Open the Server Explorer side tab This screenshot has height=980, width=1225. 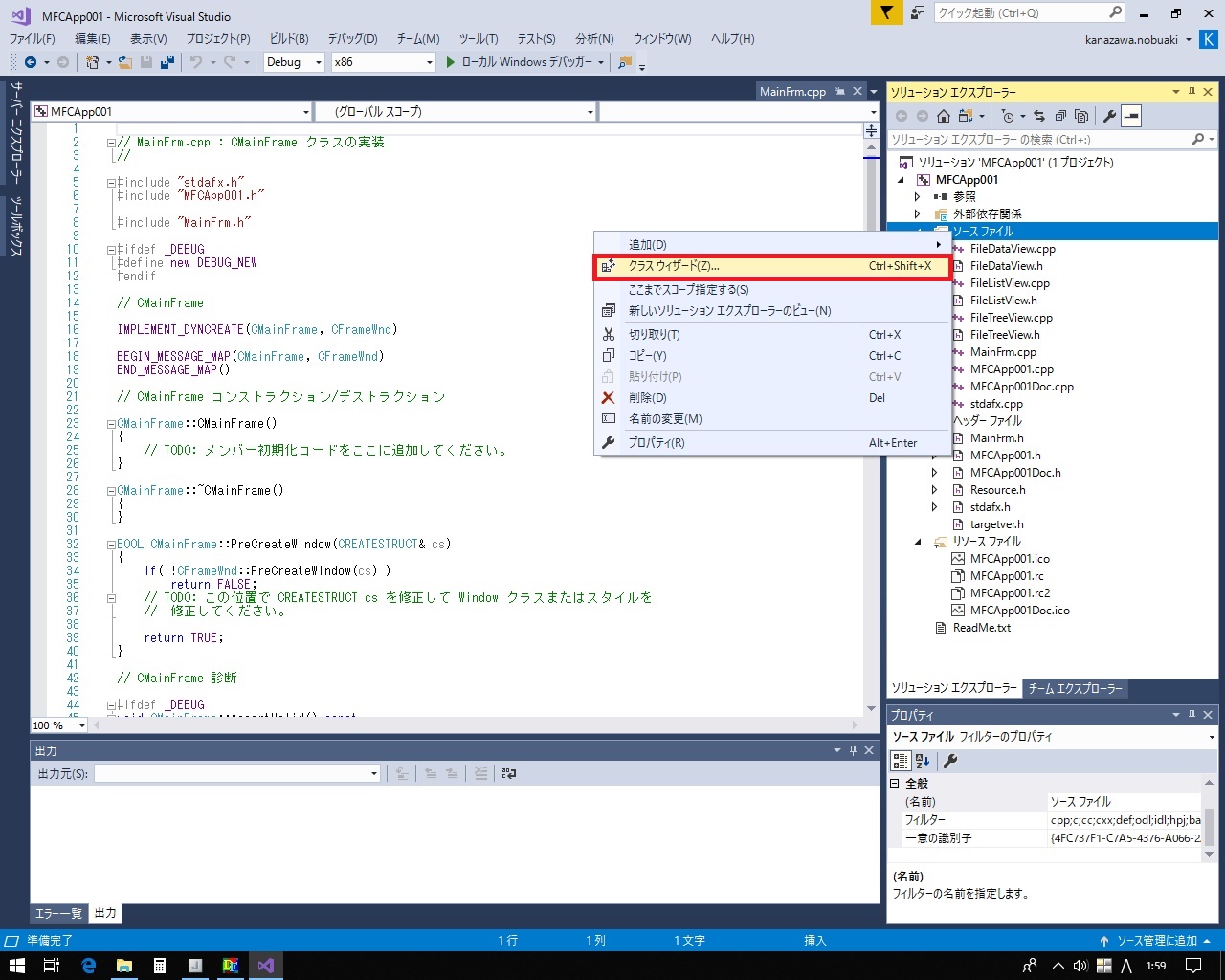coord(15,131)
